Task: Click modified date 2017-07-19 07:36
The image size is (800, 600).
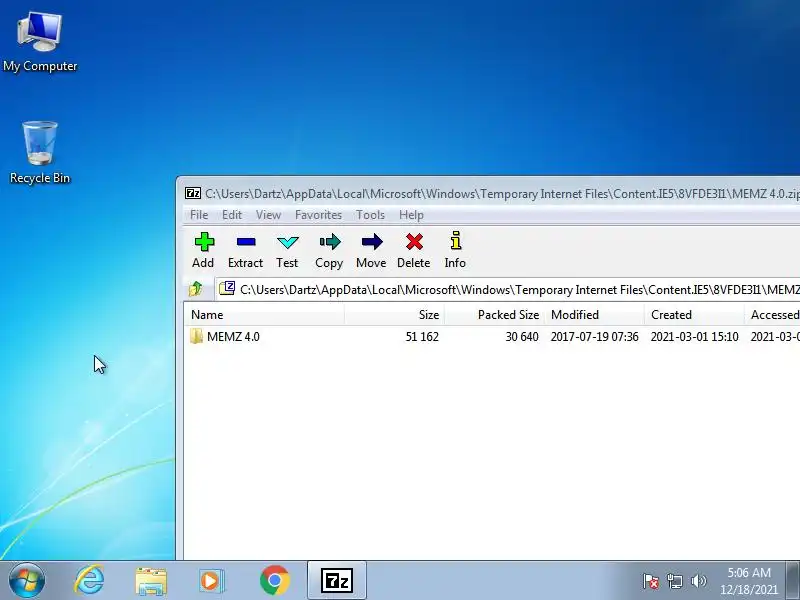Action: [x=594, y=337]
